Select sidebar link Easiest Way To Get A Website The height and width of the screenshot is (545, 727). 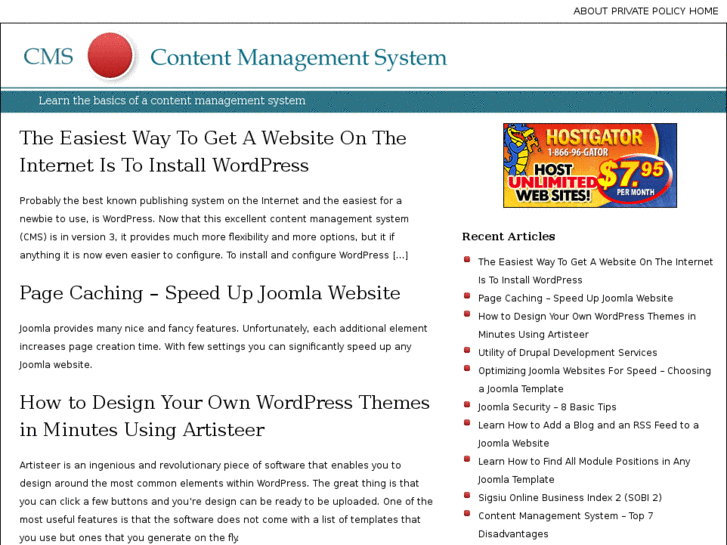[595, 271]
